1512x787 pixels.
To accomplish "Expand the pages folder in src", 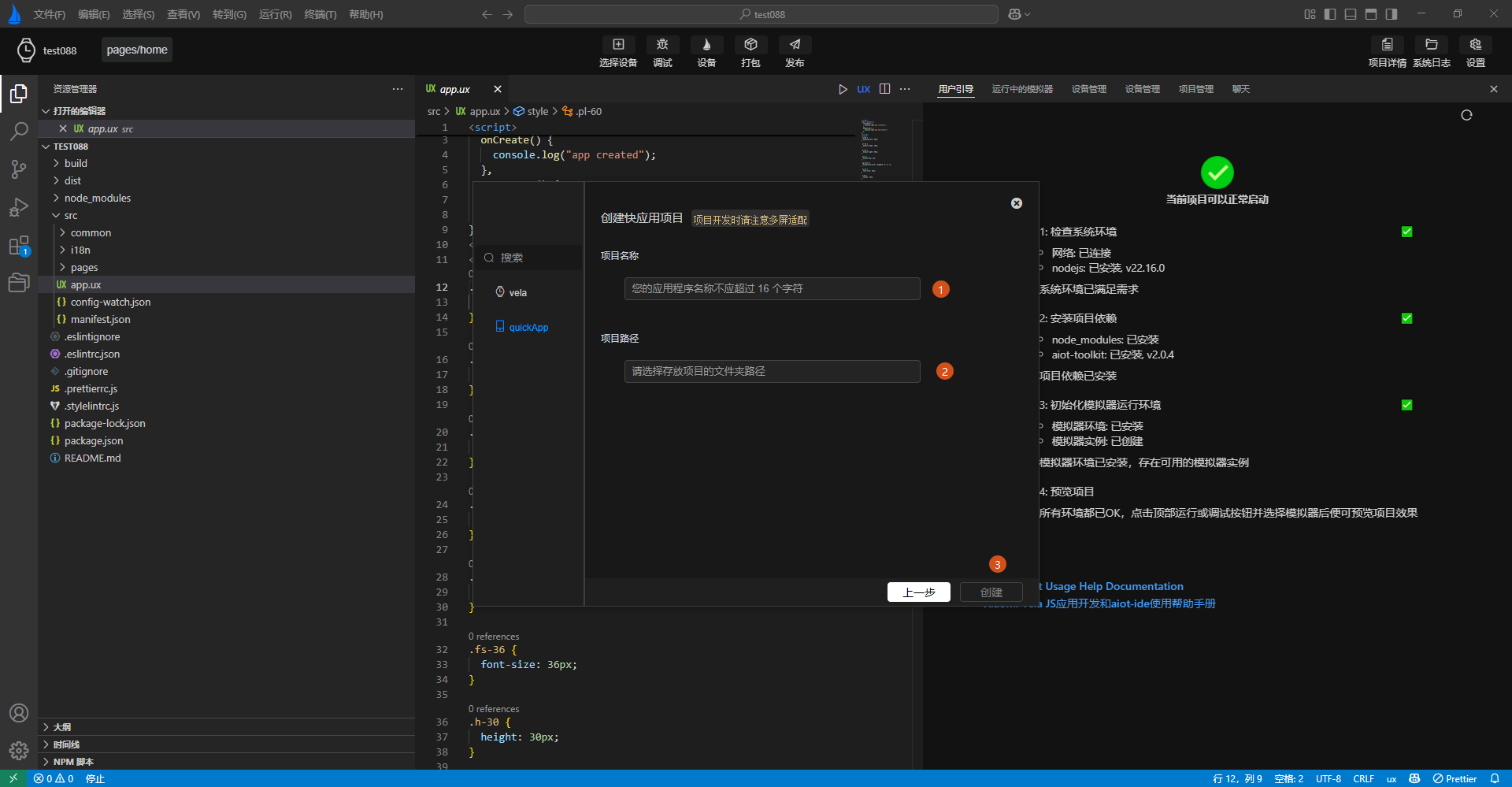I will (x=84, y=267).
